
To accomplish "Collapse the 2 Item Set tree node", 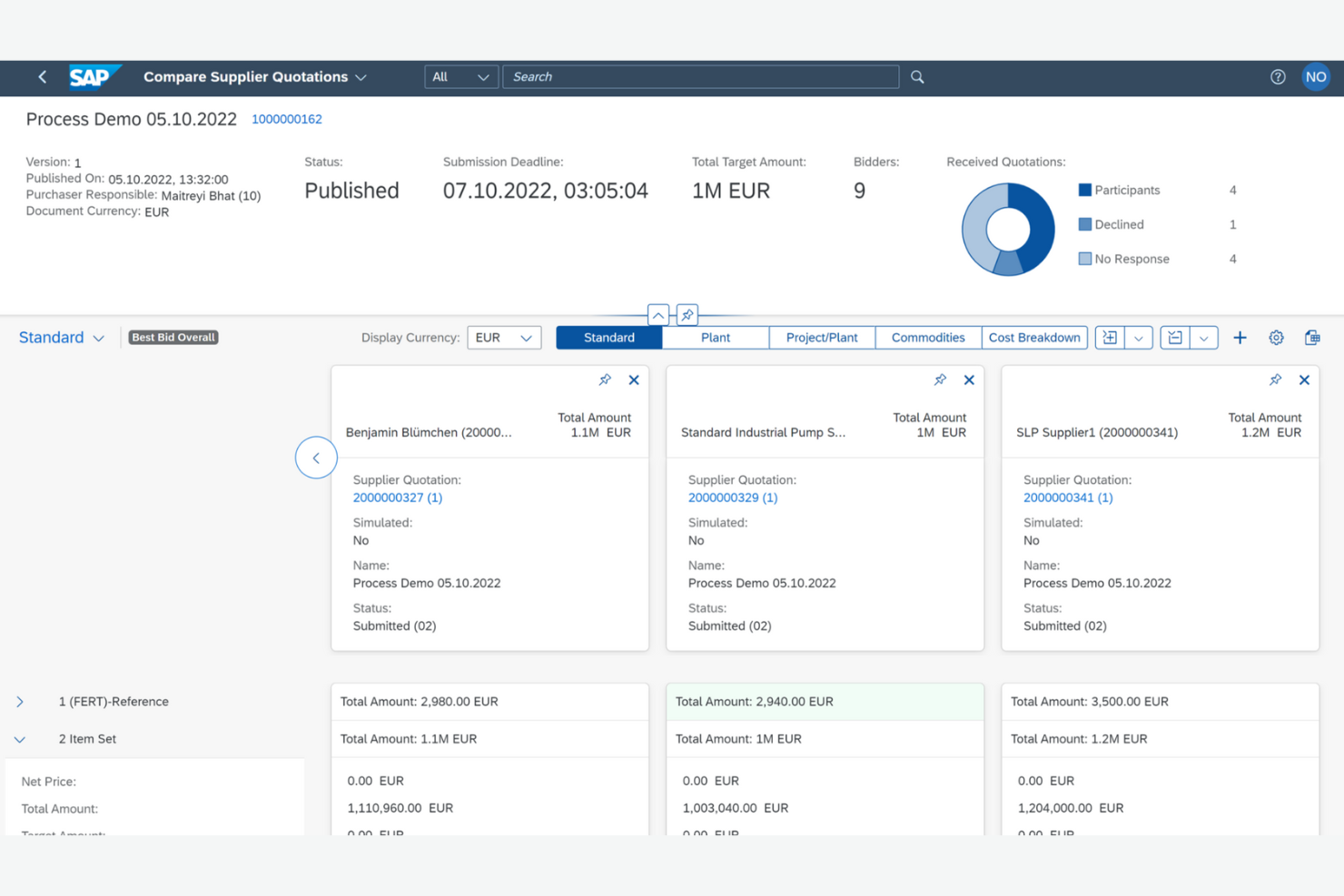I will point(19,739).
